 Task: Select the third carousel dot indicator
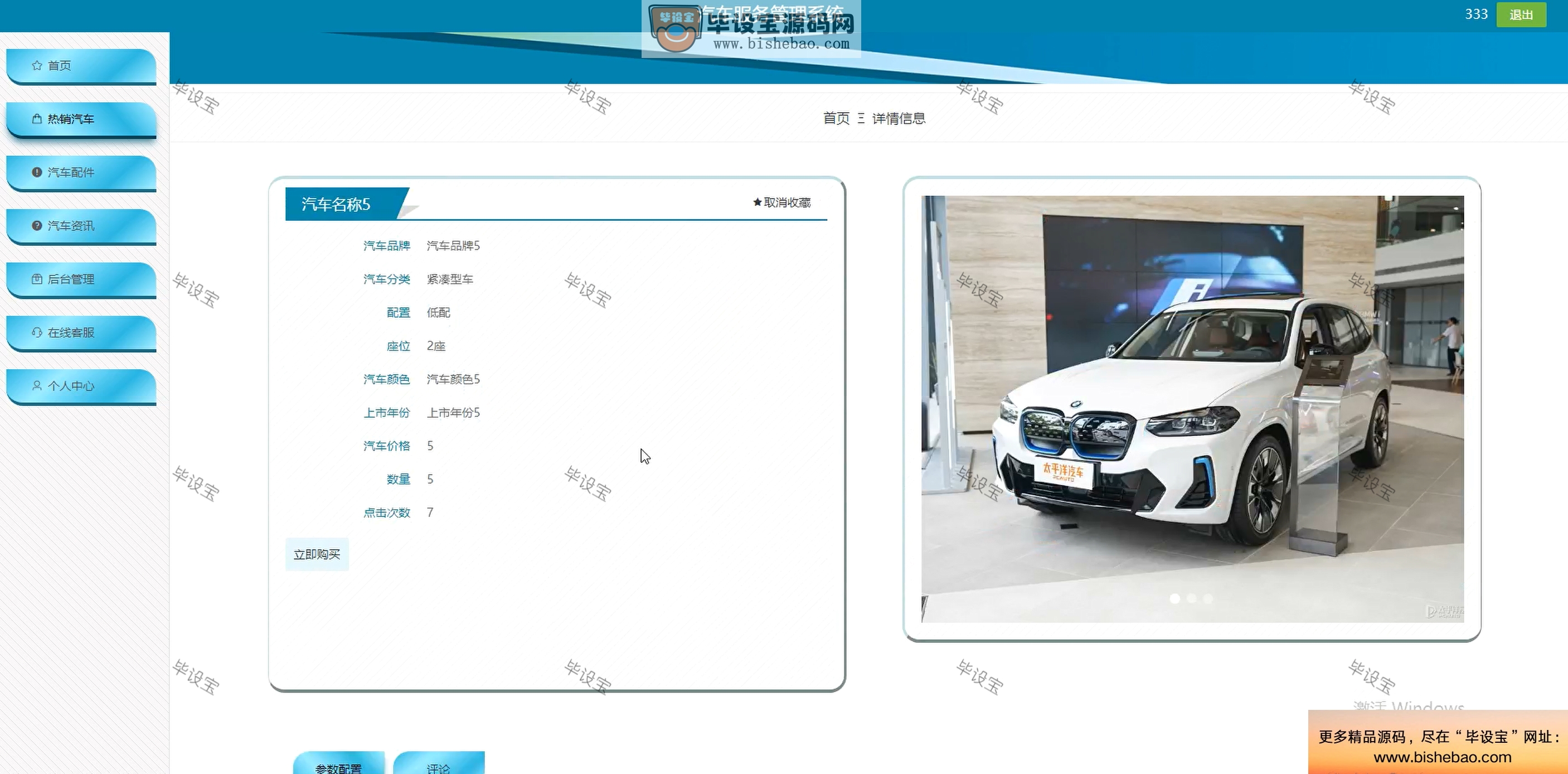(x=1208, y=598)
